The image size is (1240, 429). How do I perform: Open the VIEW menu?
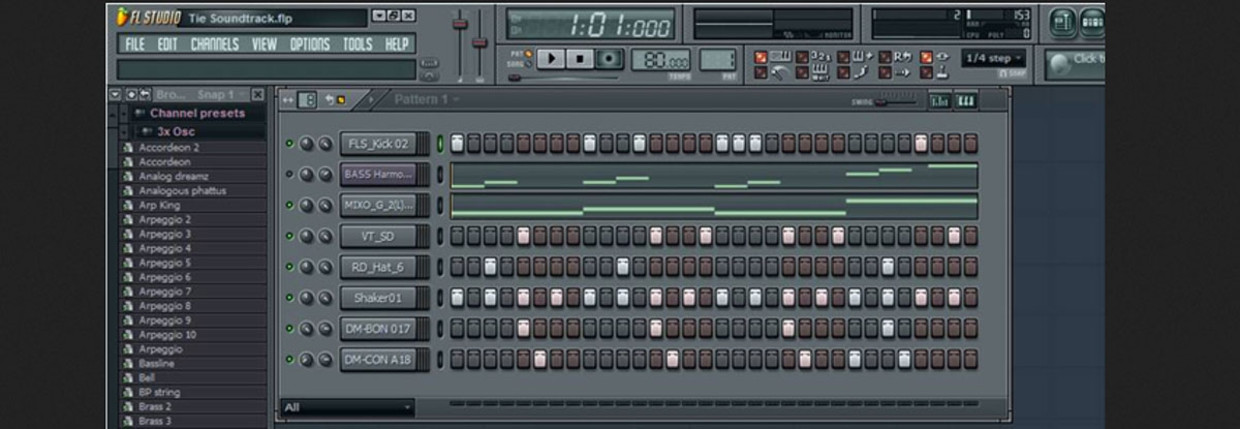264,44
